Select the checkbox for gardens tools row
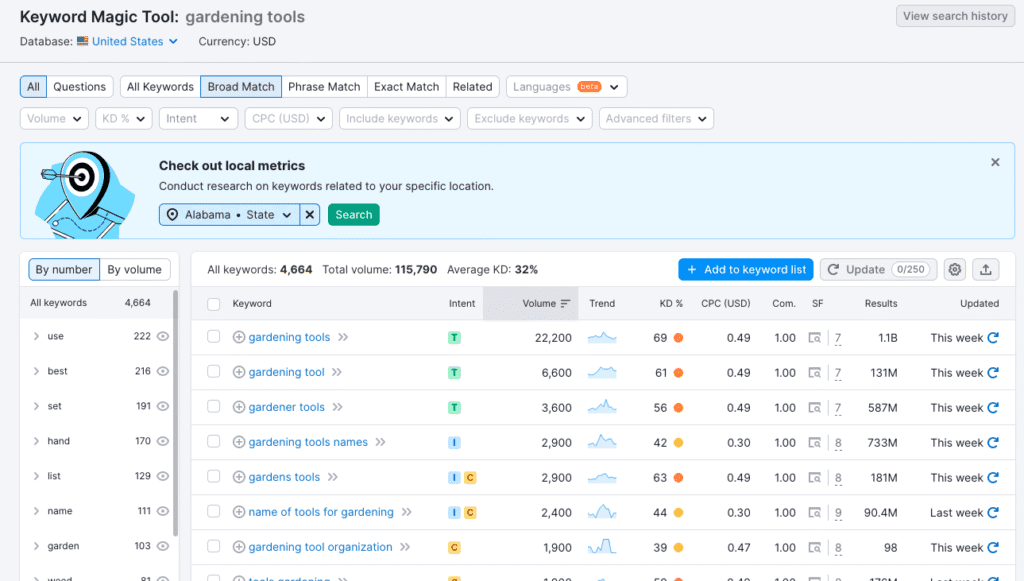The image size is (1024, 581). [213, 477]
